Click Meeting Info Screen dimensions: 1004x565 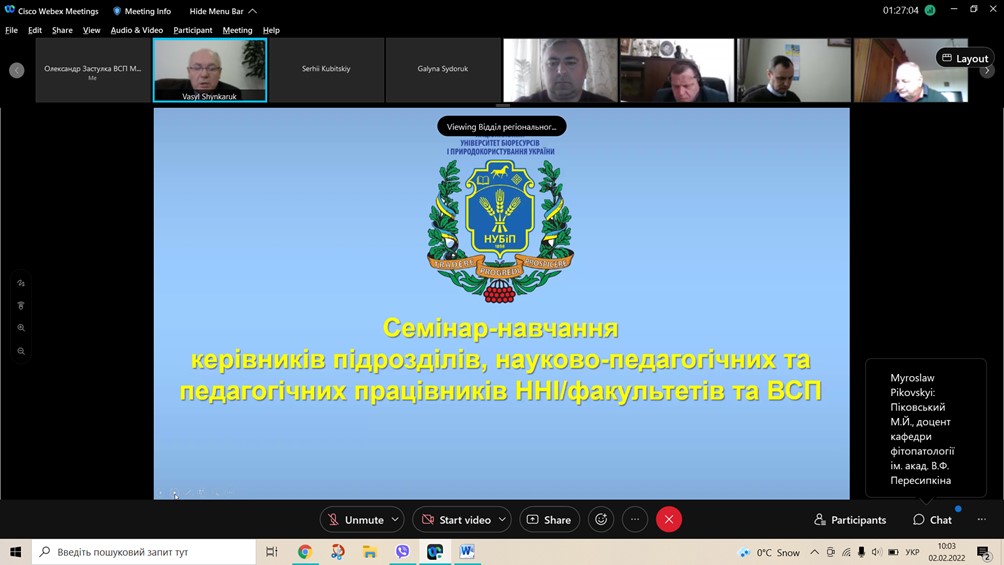pyautogui.click(x=142, y=11)
